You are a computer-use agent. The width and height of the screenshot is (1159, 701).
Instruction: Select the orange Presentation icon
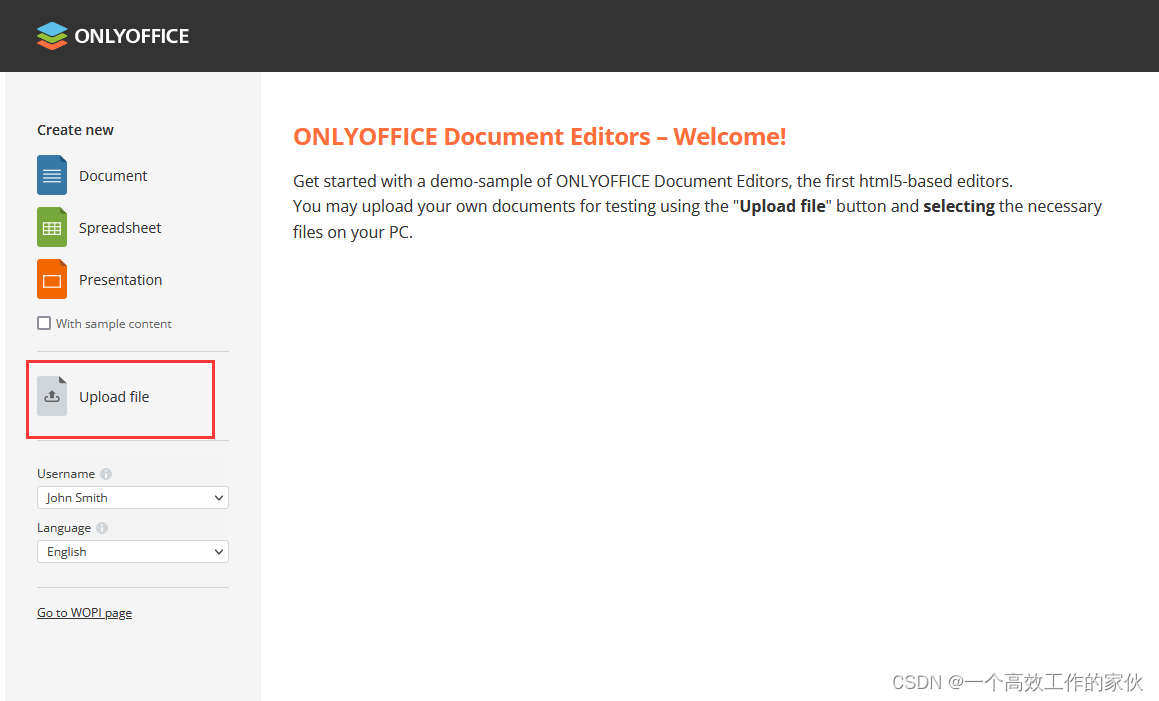point(51,279)
